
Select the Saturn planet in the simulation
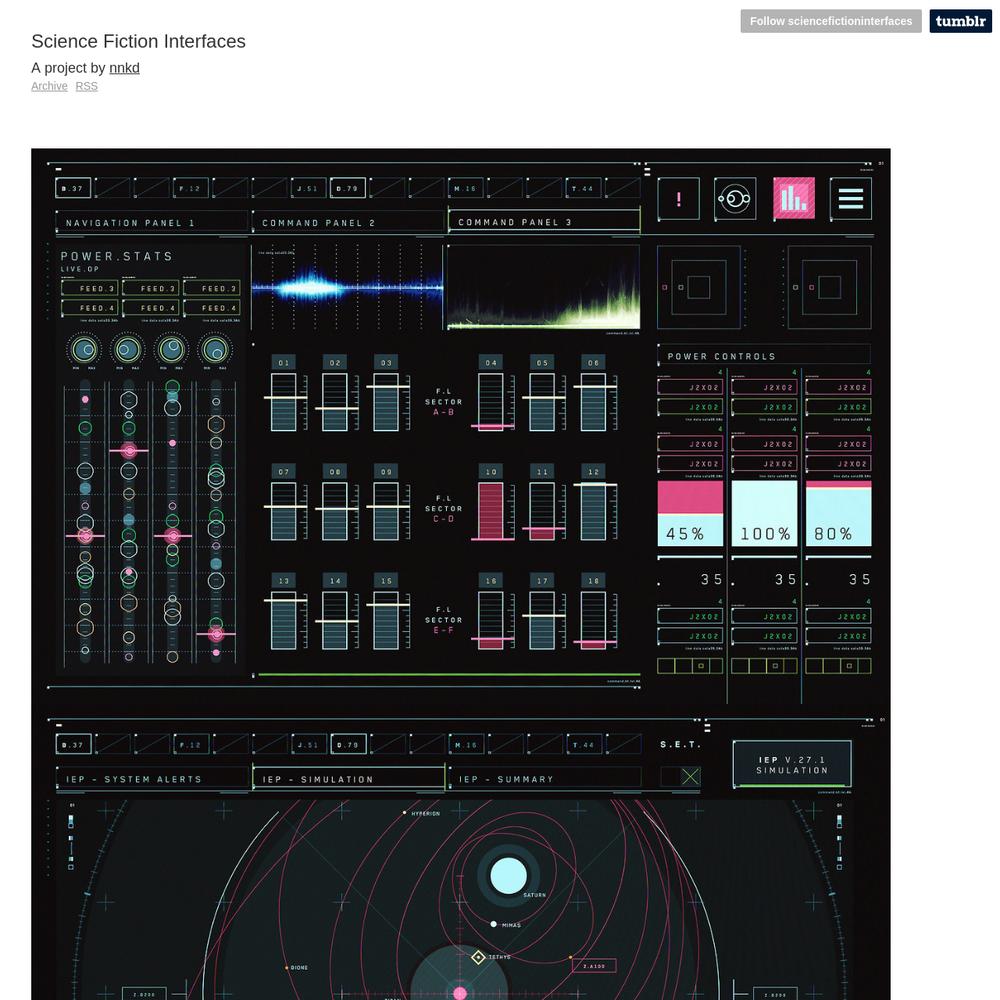[508, 875]
